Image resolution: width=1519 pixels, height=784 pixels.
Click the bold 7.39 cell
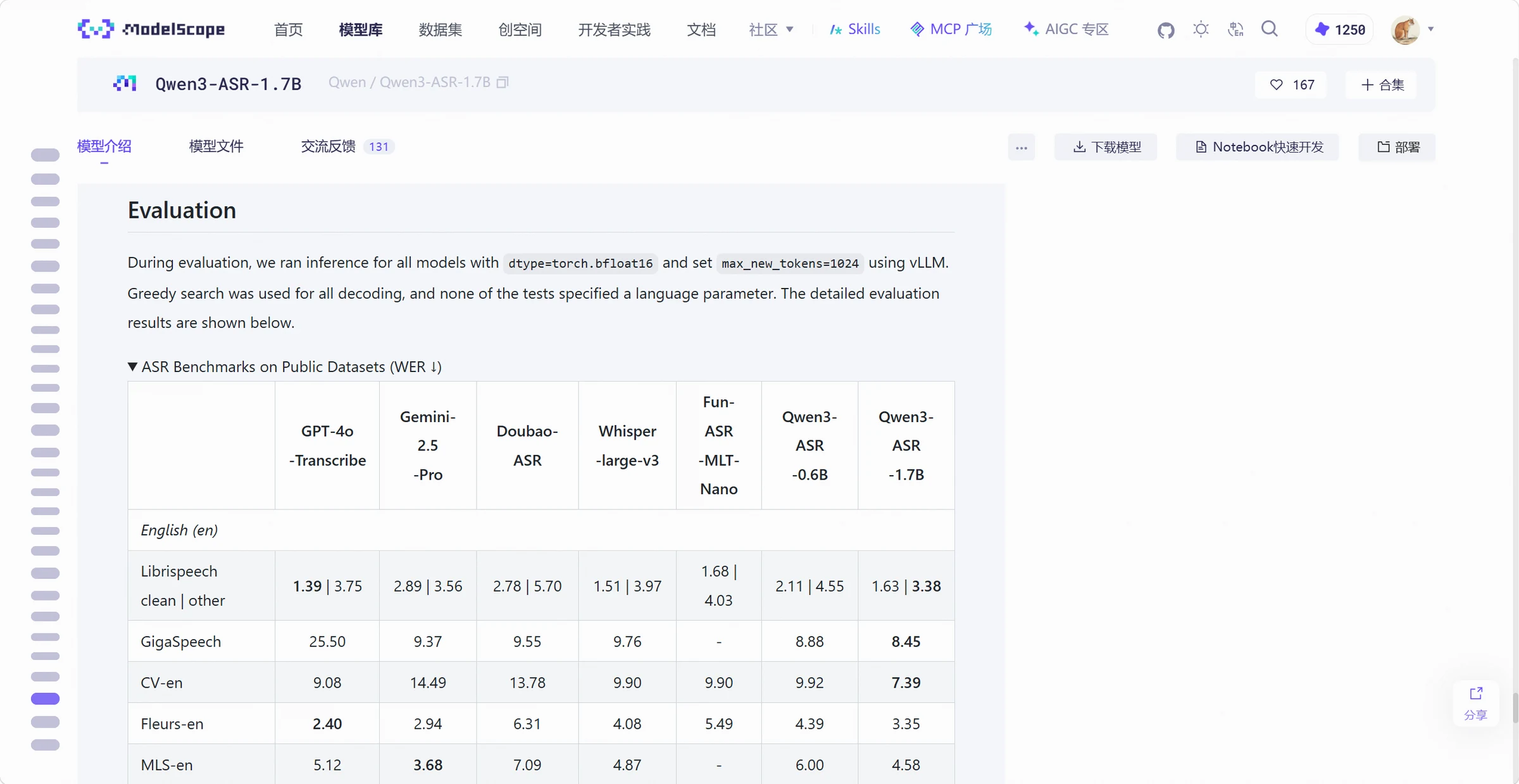click(906, 683)
